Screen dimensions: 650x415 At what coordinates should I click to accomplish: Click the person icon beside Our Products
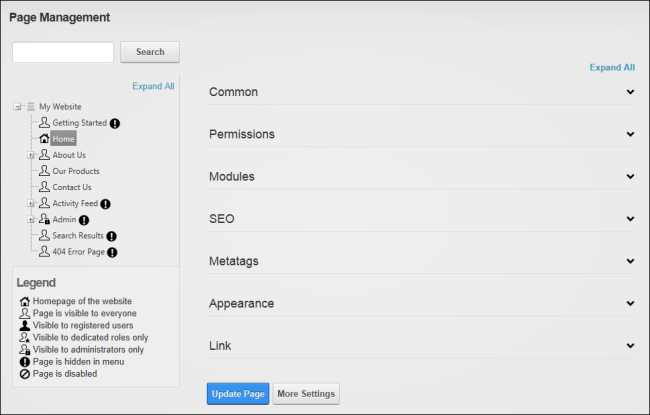click(44, 171)
